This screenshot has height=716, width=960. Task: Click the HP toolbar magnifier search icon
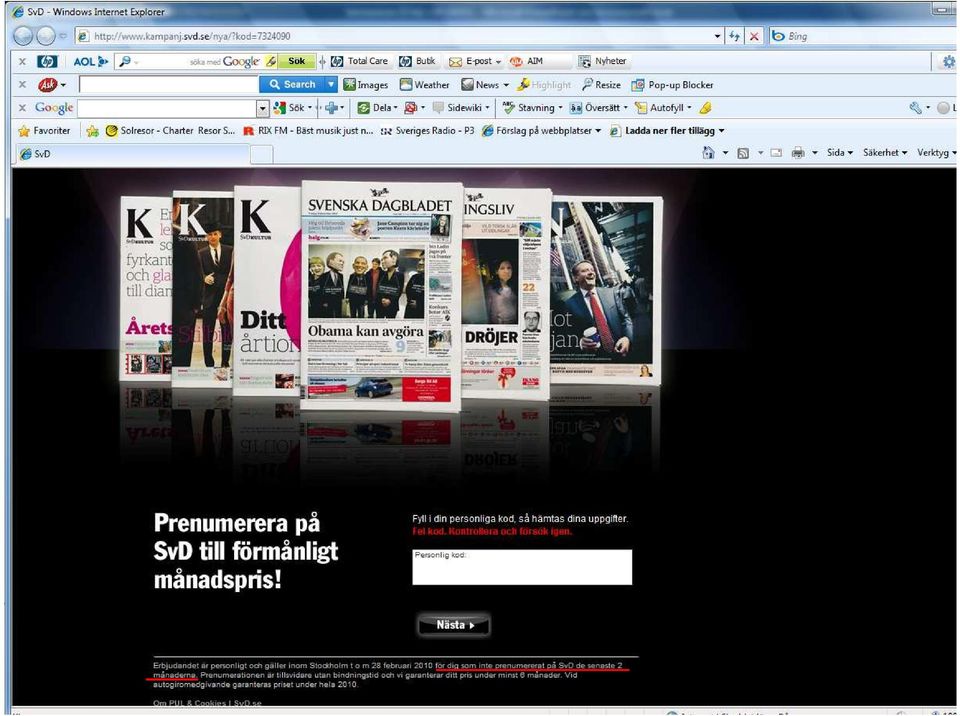point(125,61)
